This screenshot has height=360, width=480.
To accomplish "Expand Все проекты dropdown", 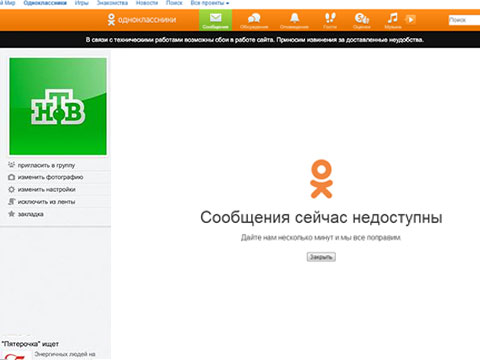I will (210, 3).
